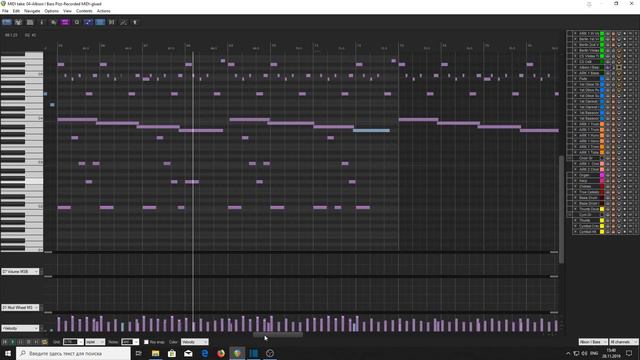
Task: Click the second icon in the MIDI toolbar
Action: click(x=18, y=22)
